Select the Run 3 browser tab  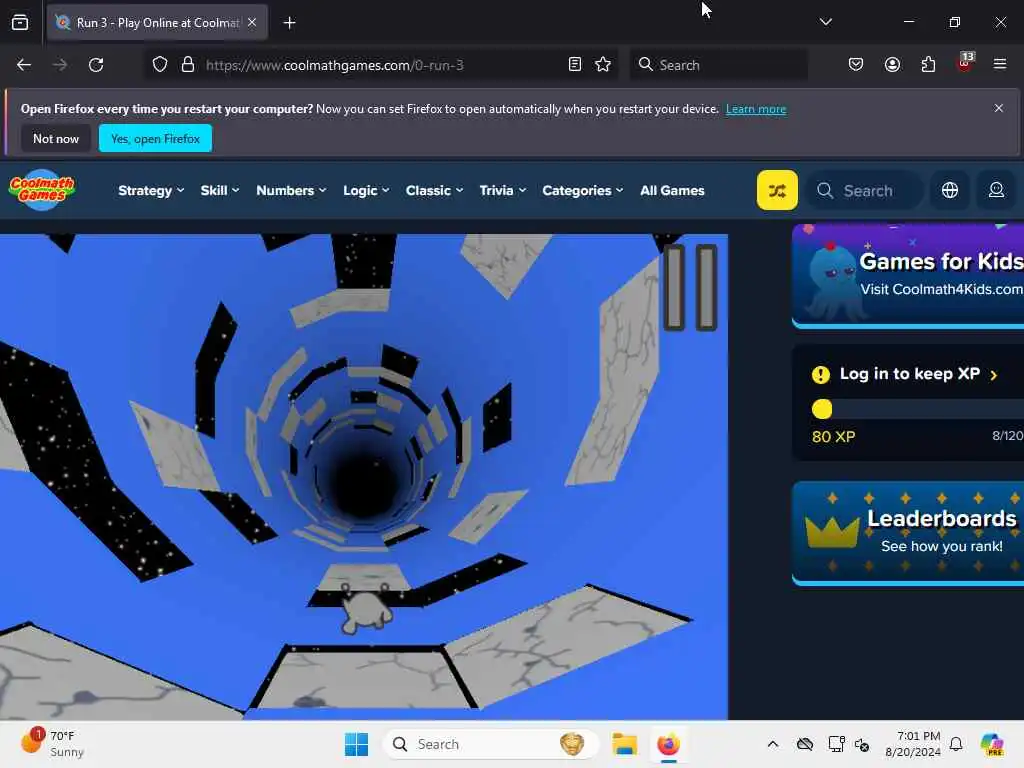157,22
